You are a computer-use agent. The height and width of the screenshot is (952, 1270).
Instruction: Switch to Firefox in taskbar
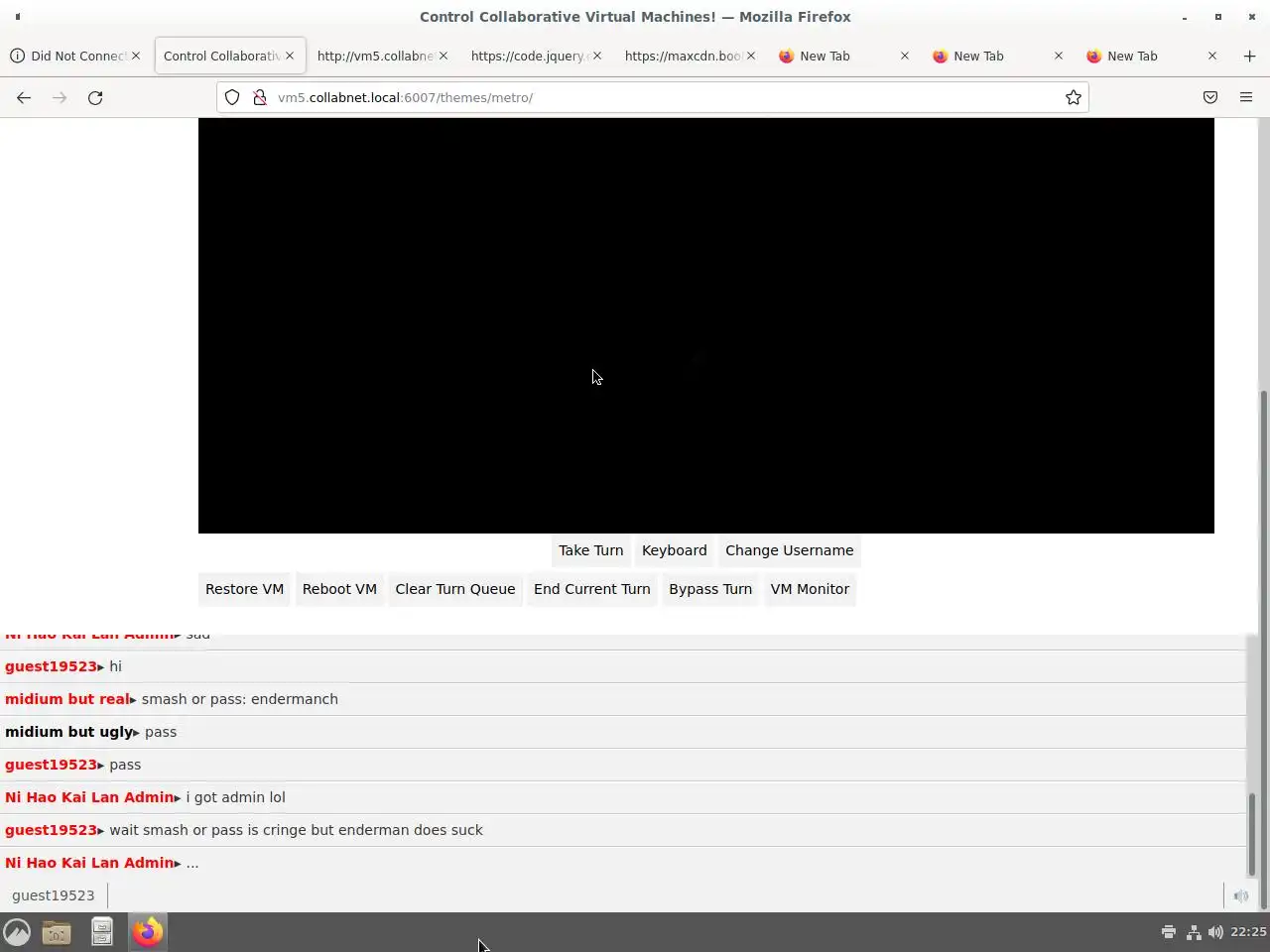pos(148,932)
